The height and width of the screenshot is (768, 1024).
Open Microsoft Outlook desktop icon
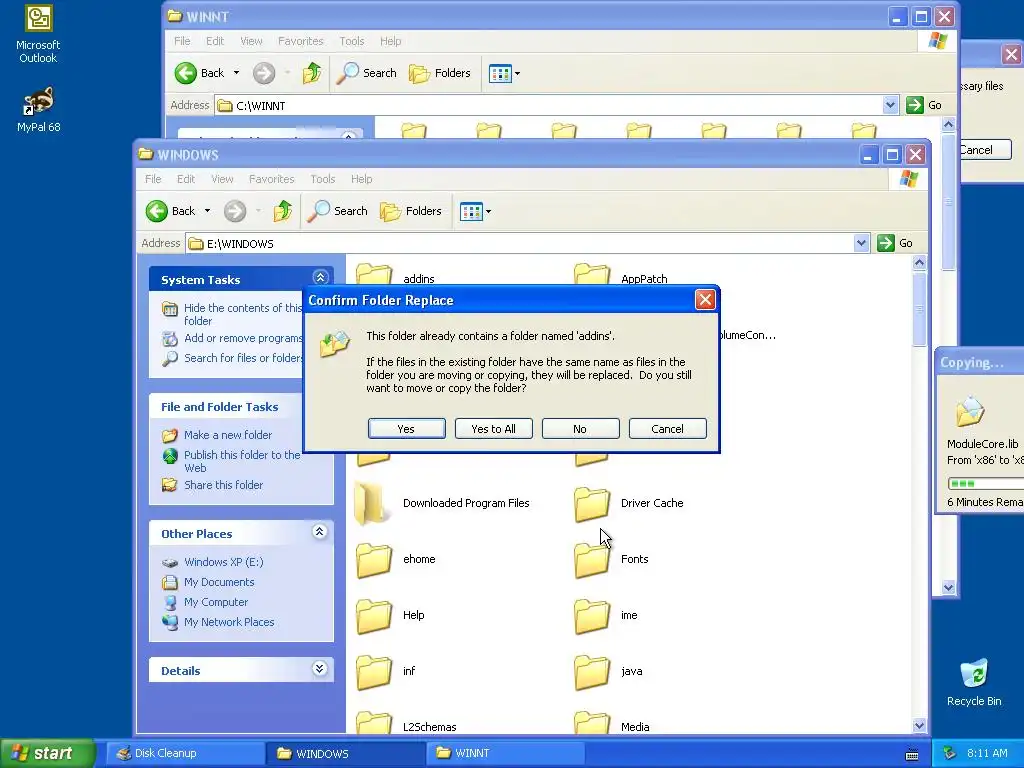pyautogui.click(x=38, y=34)
